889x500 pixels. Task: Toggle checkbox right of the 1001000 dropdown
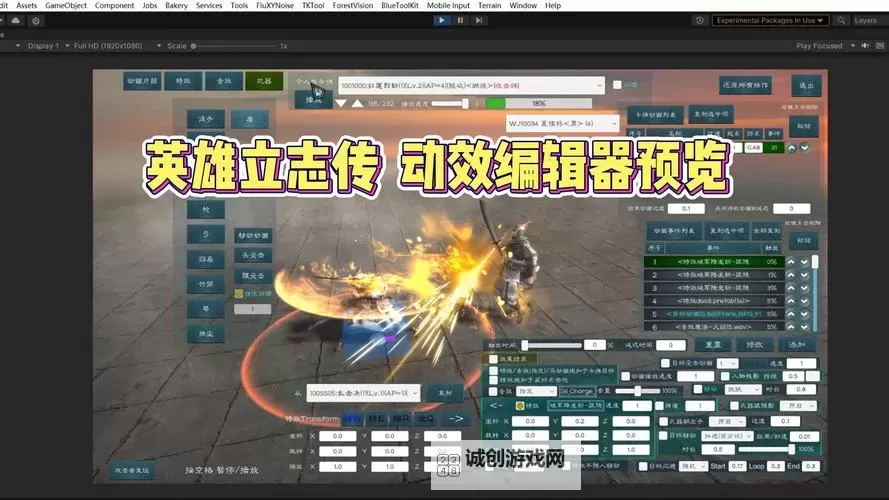pos(617,85)
